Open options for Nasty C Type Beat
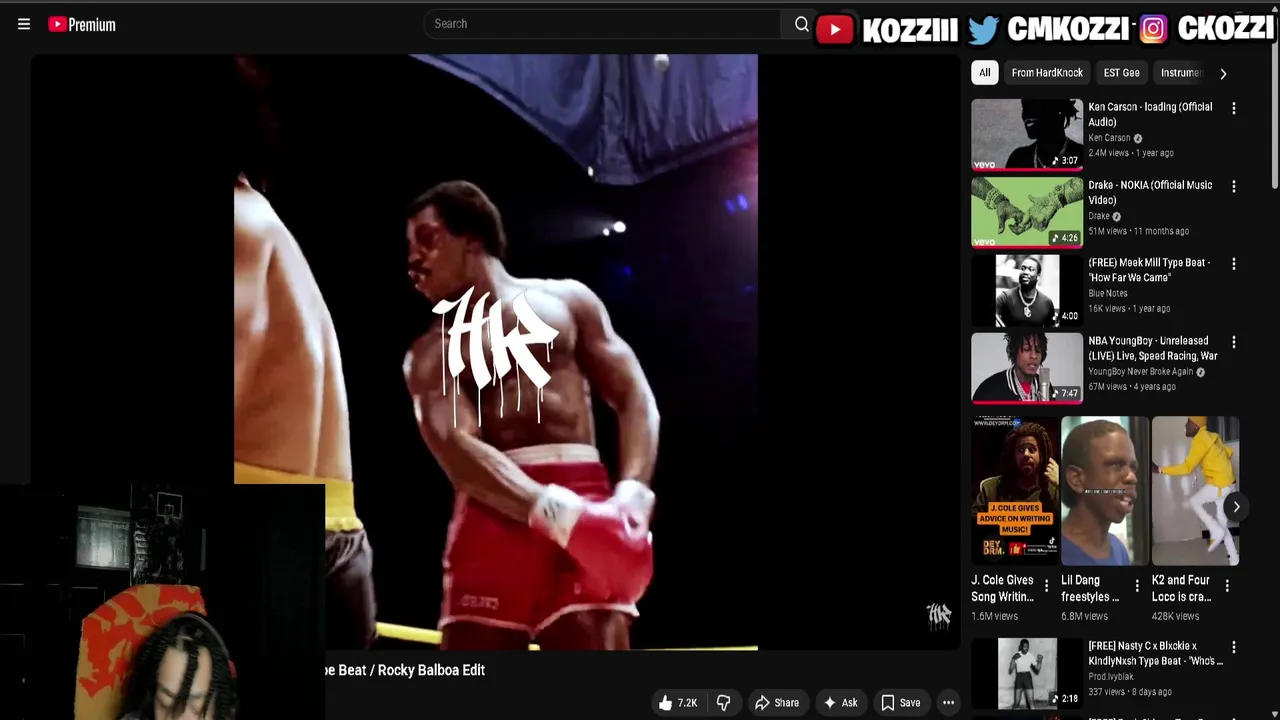This screenshot has width=1280, height=720. pos(1233,647)
